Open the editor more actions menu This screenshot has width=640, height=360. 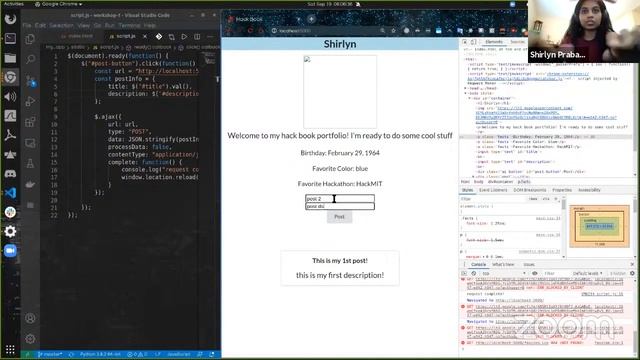coord(210,36)
